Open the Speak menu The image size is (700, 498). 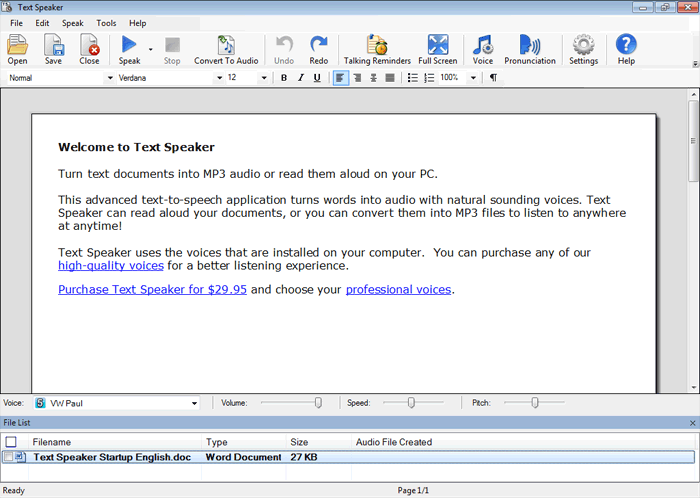pyautogui.click(x=73, y=22)
